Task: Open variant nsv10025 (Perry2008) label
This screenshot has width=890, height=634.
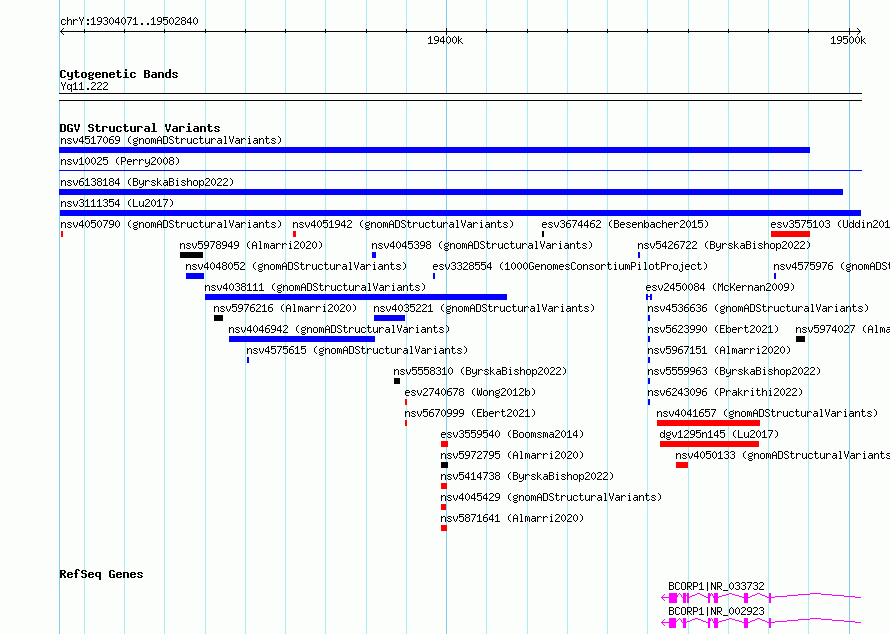Action: pyautogui.click(x=120, y=161)
